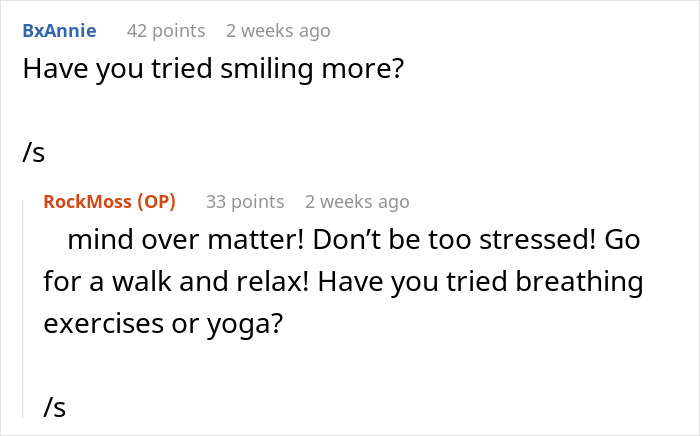The height and width of the screenshot is (436, 700).
Task: Click the word 'more?' in BxAnnie's comment
Action: pyautogui.click(x=362, y=70)
